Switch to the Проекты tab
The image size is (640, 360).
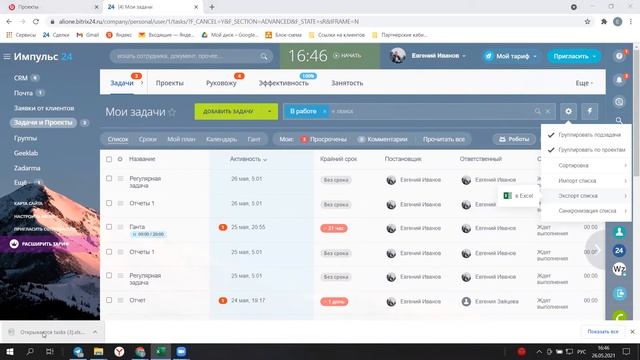tap(170, 83)
